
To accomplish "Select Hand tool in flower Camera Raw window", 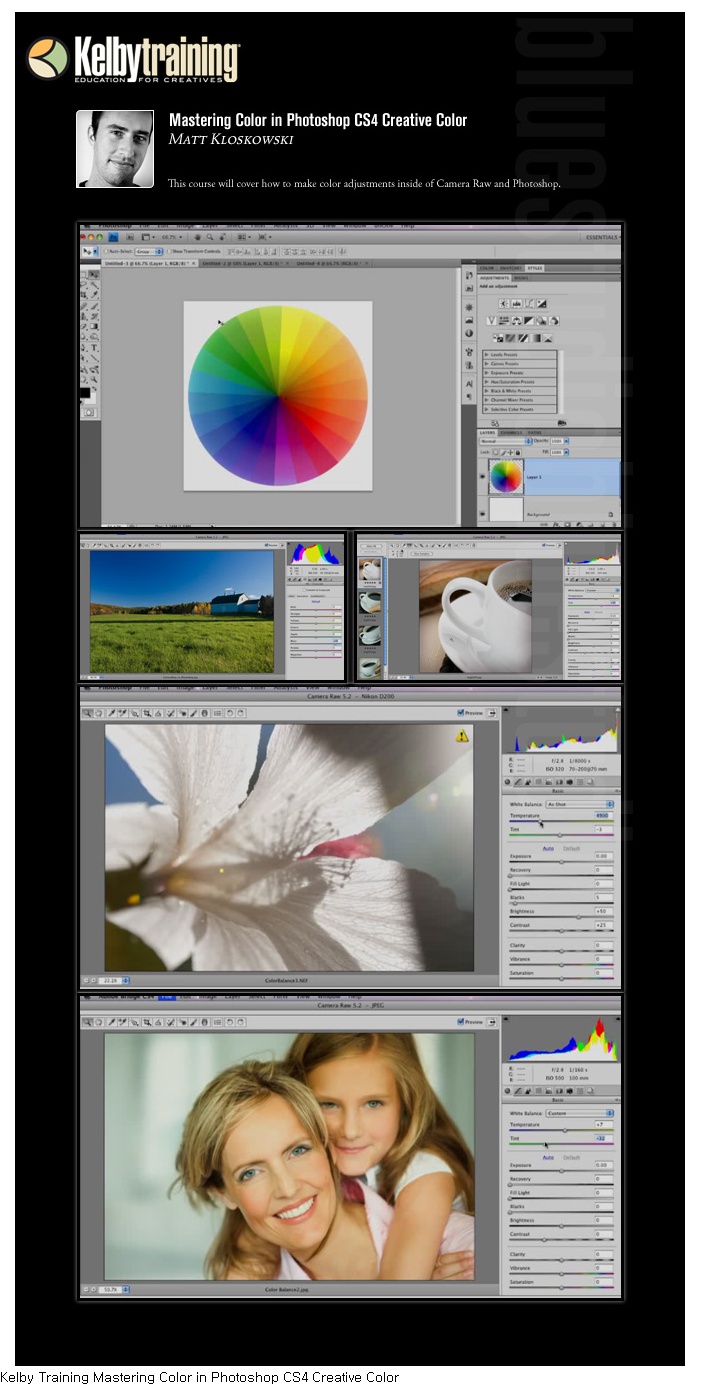I will point(99,713).
